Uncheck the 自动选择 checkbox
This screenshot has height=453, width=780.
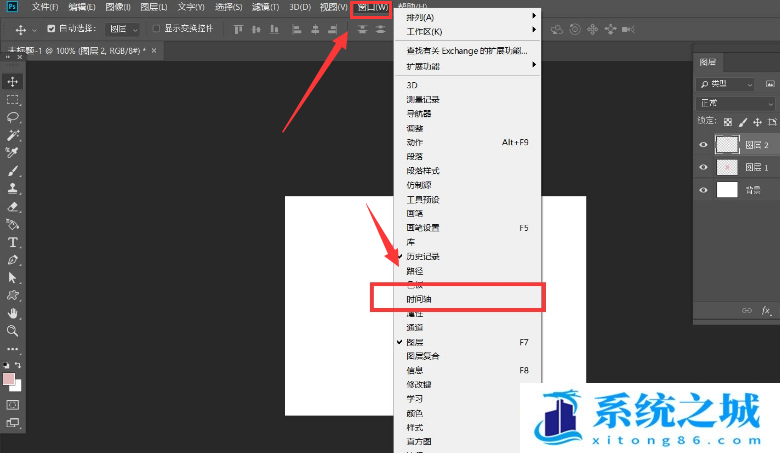pos(52,29)
